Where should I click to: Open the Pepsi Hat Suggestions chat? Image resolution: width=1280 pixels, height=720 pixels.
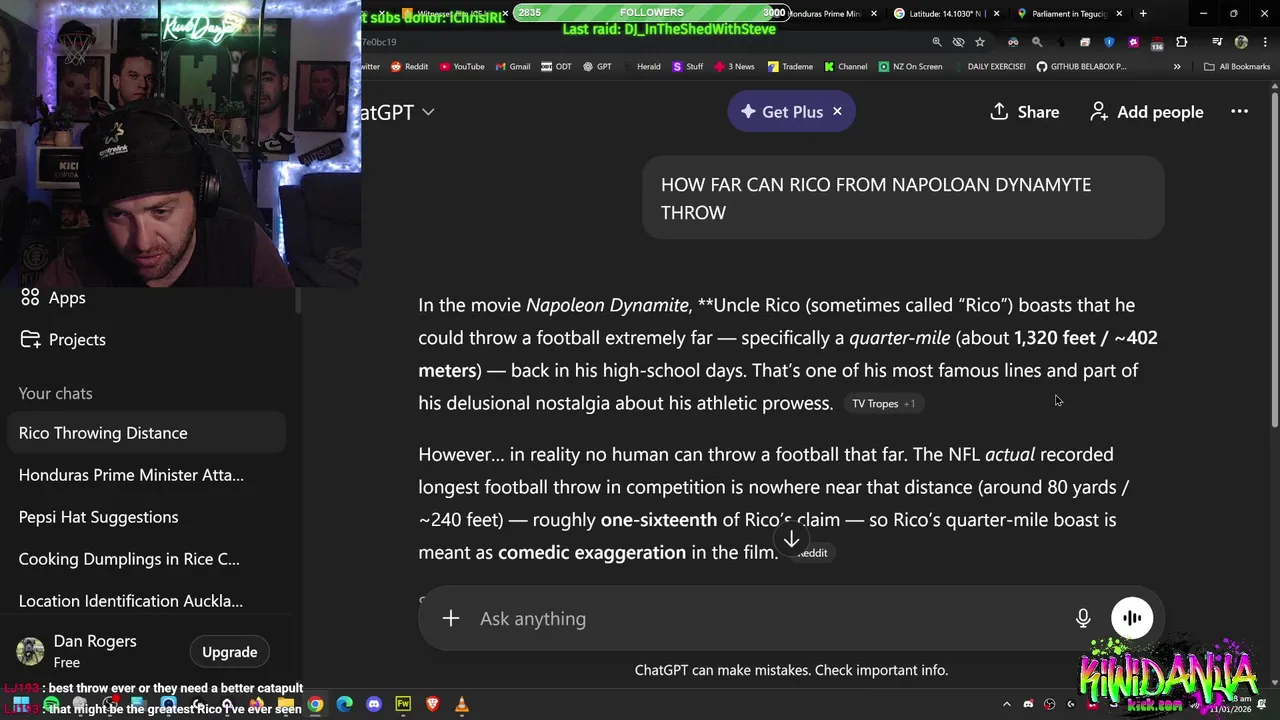pos(148,517)
